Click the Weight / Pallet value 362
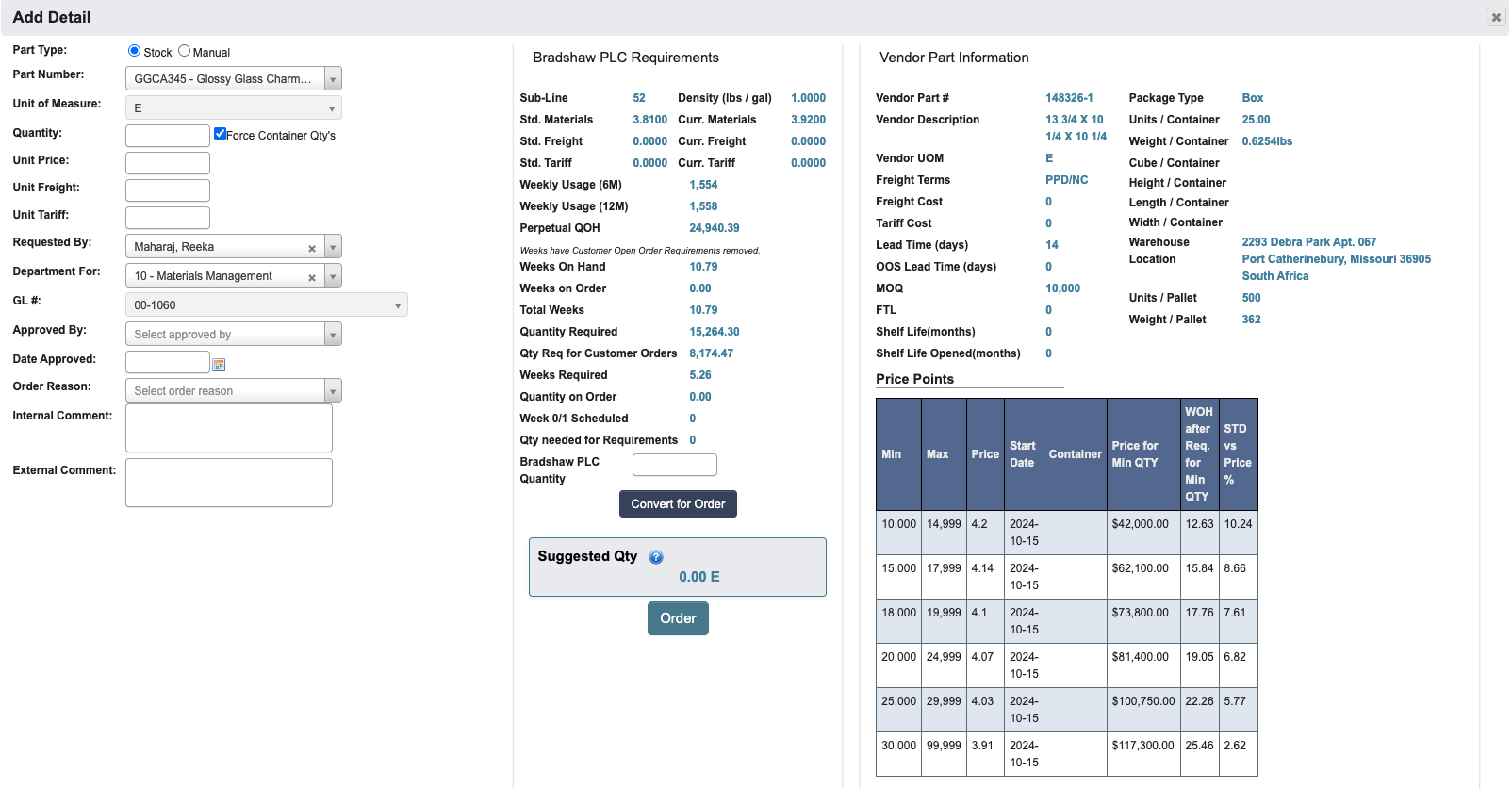 (1251, 320)
